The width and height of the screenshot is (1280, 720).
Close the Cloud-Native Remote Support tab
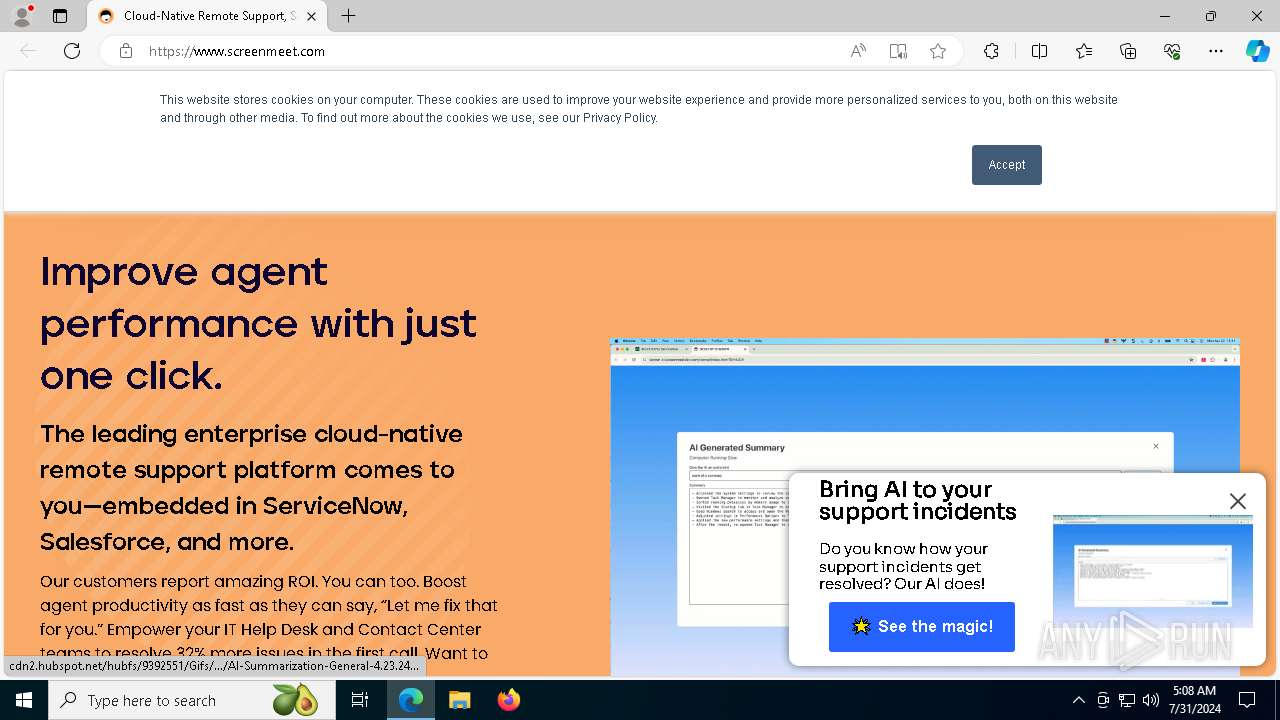[x=312, y=16]
